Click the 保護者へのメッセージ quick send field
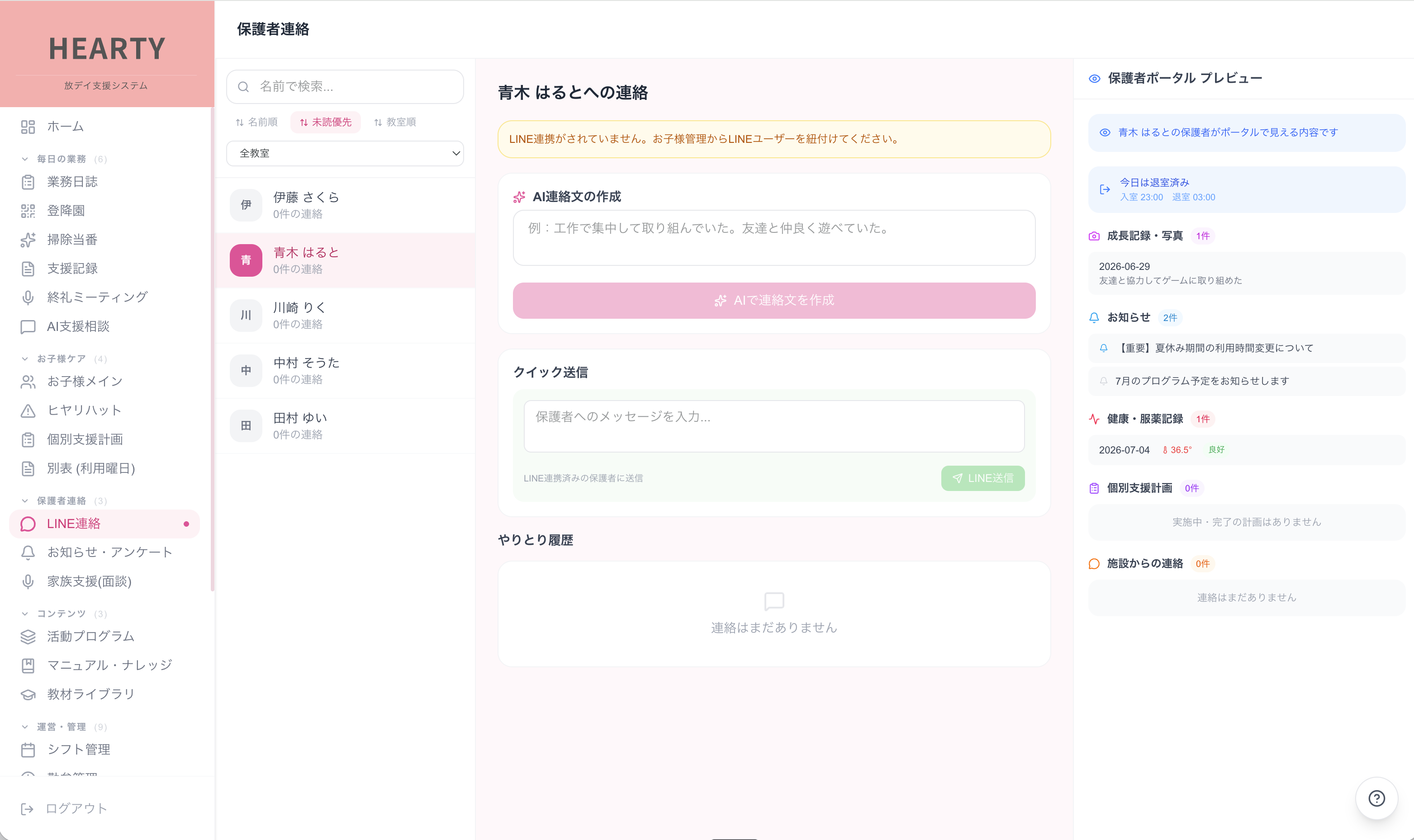 tap(773, 426)
